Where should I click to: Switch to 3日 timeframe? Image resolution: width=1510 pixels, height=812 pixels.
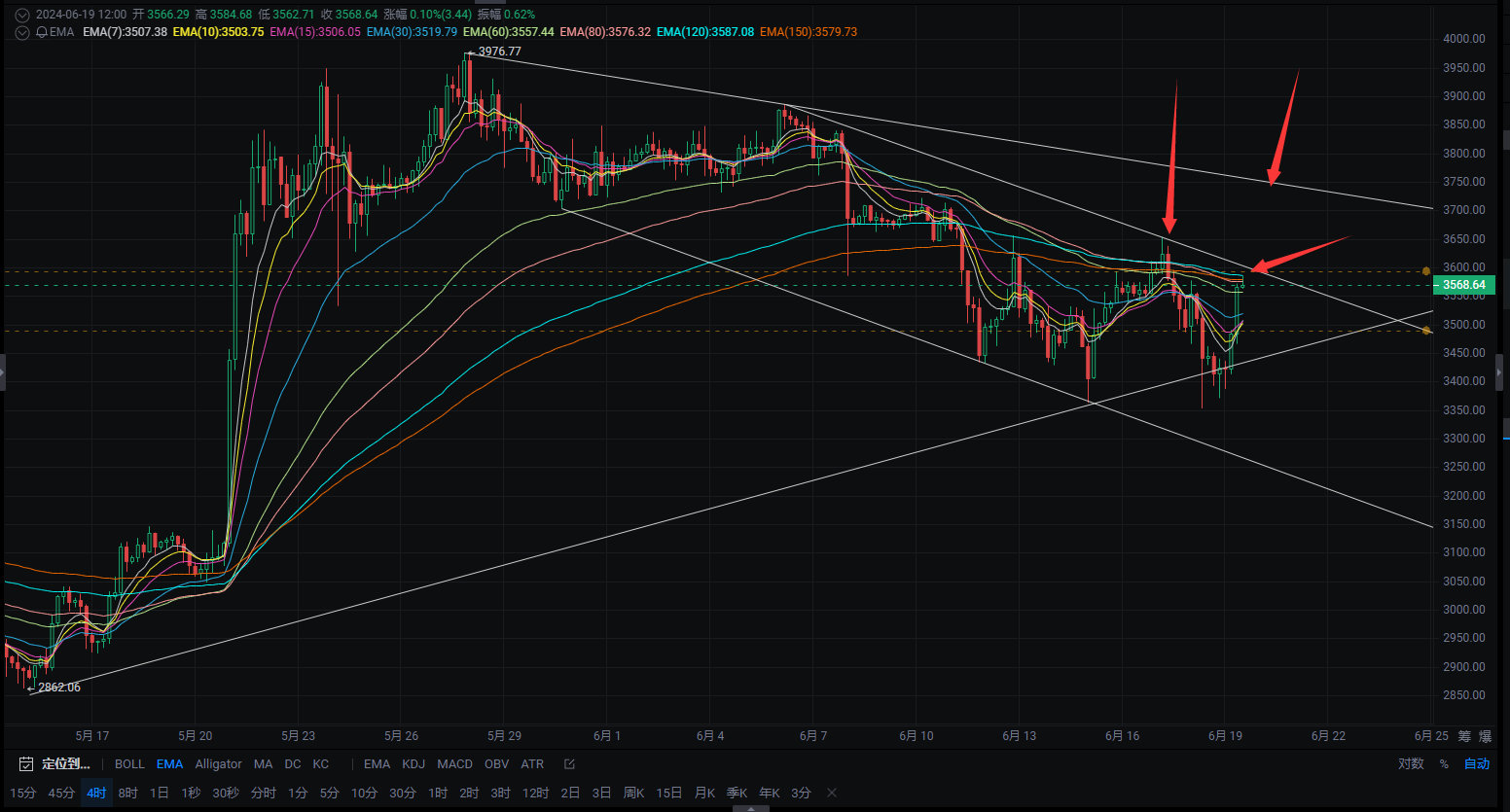point(601,793)
